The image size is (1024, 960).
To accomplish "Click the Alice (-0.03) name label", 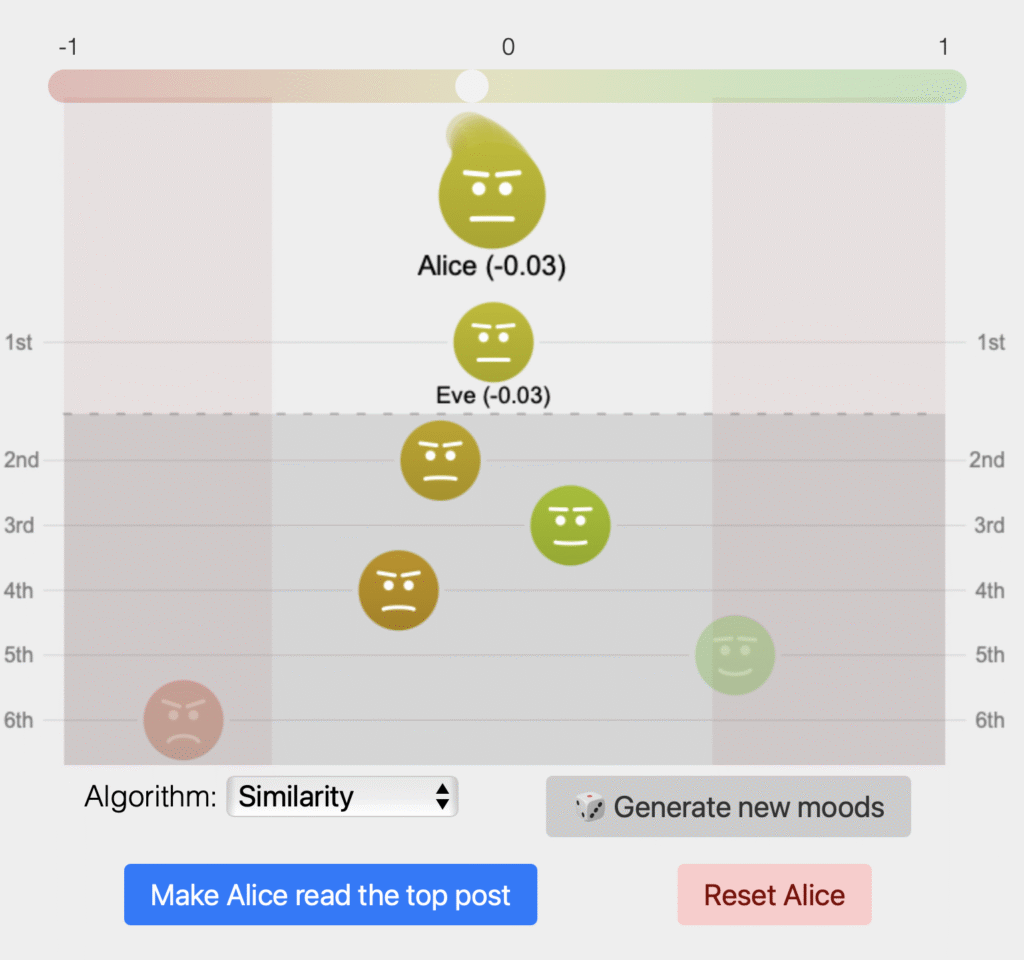I will tap(492, 267).
